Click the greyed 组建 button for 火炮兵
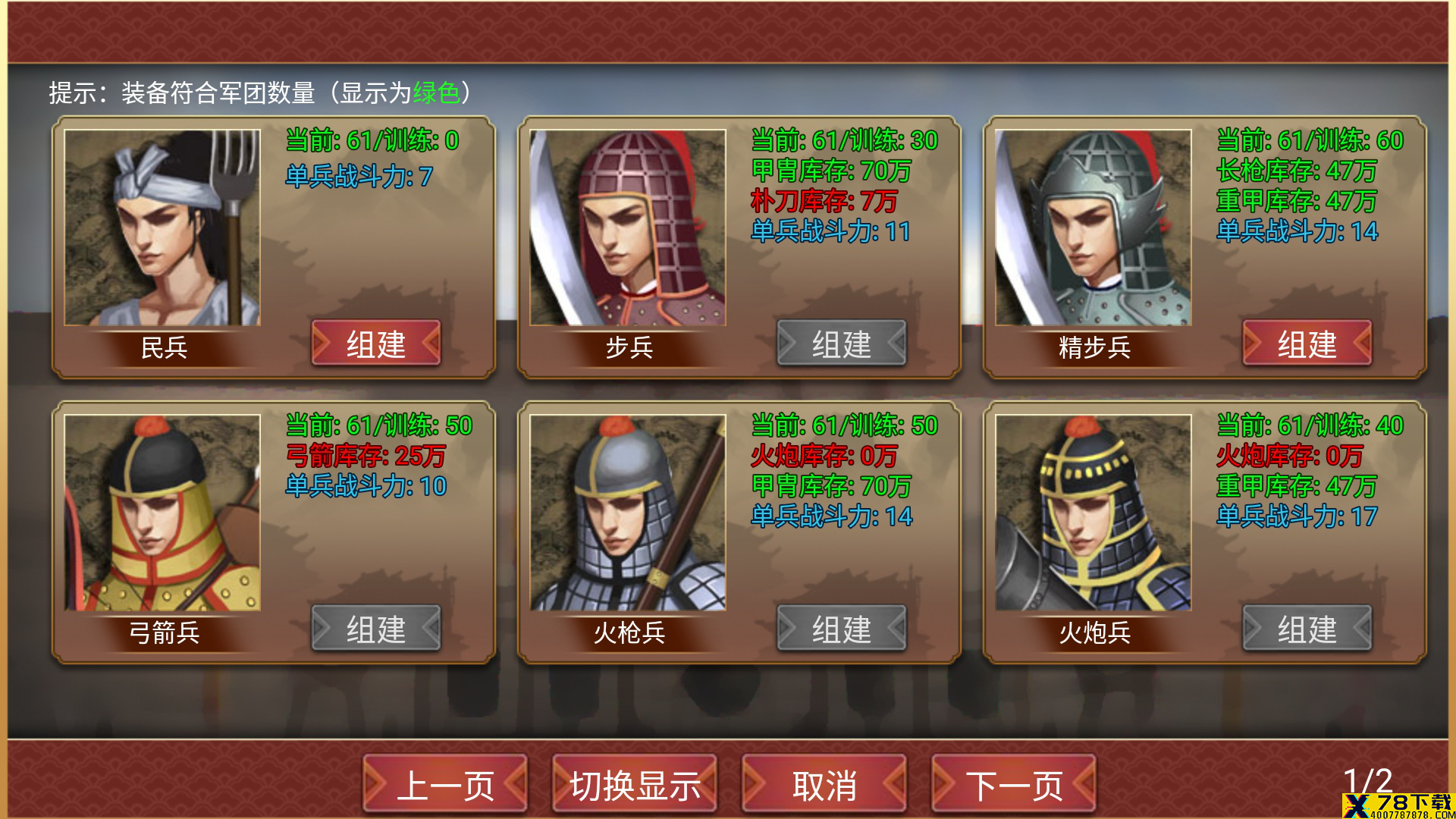Screen dimensions: 1456x819 1307,629
